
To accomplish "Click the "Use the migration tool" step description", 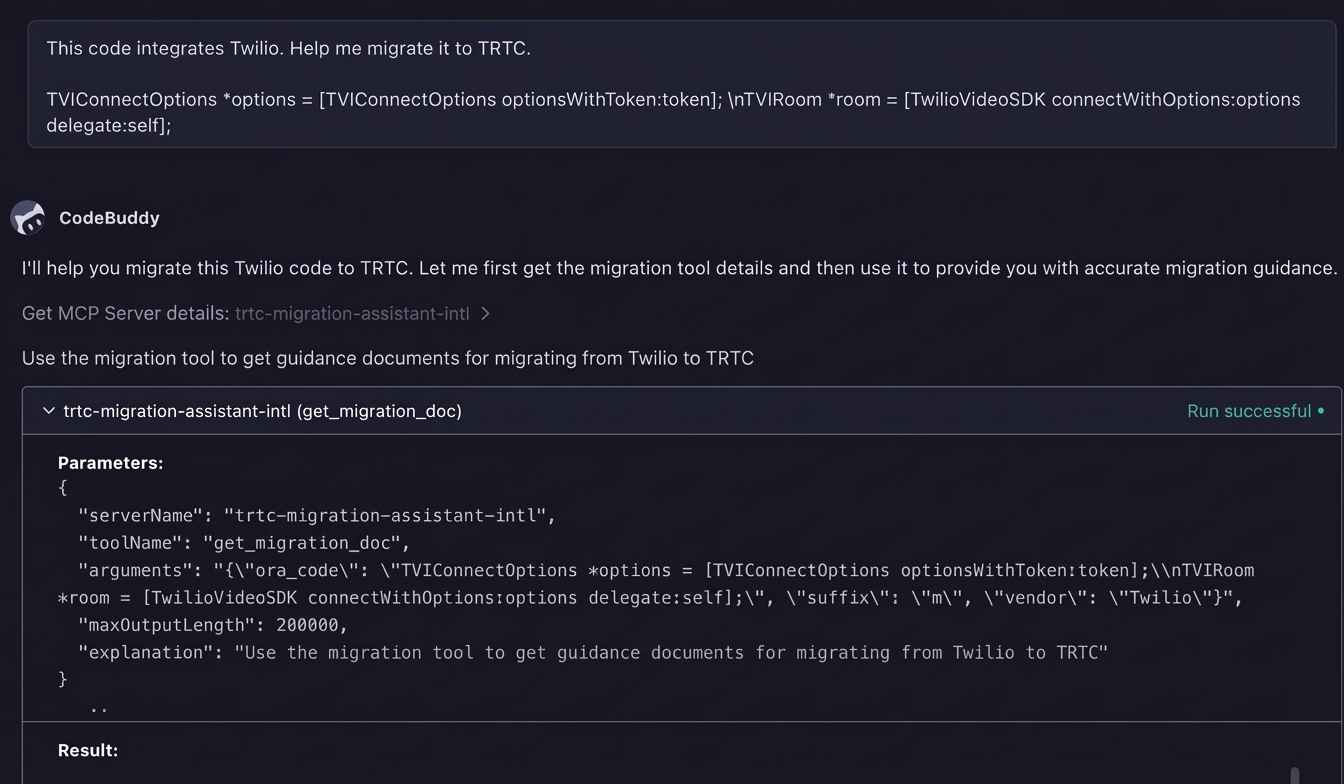I will (388, 358).
